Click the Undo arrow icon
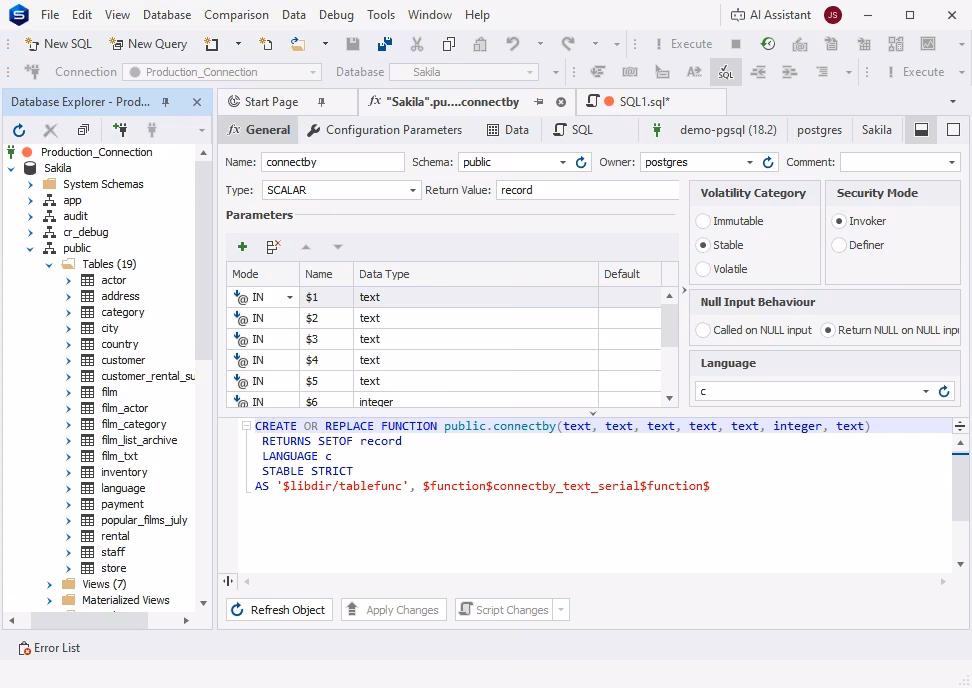This screenshot has width=972, height=688. [x=512, y=44]
